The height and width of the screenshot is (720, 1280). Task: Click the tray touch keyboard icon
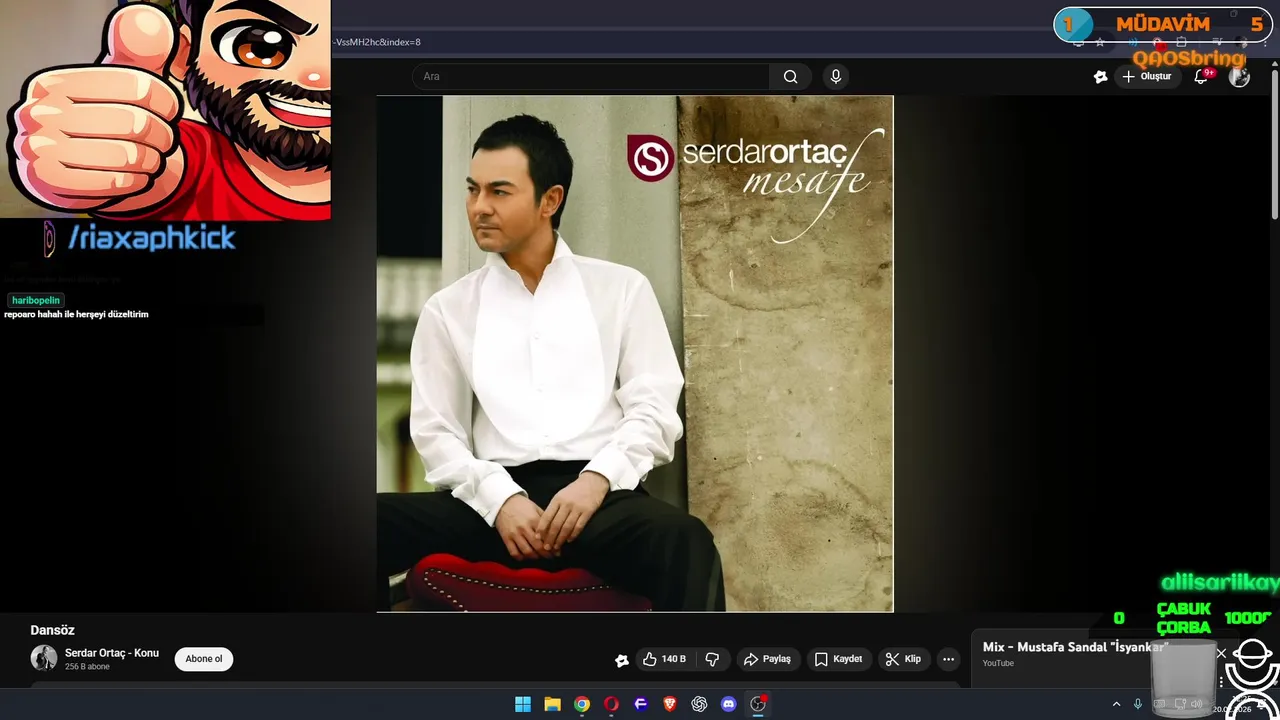coord(1160,704)
